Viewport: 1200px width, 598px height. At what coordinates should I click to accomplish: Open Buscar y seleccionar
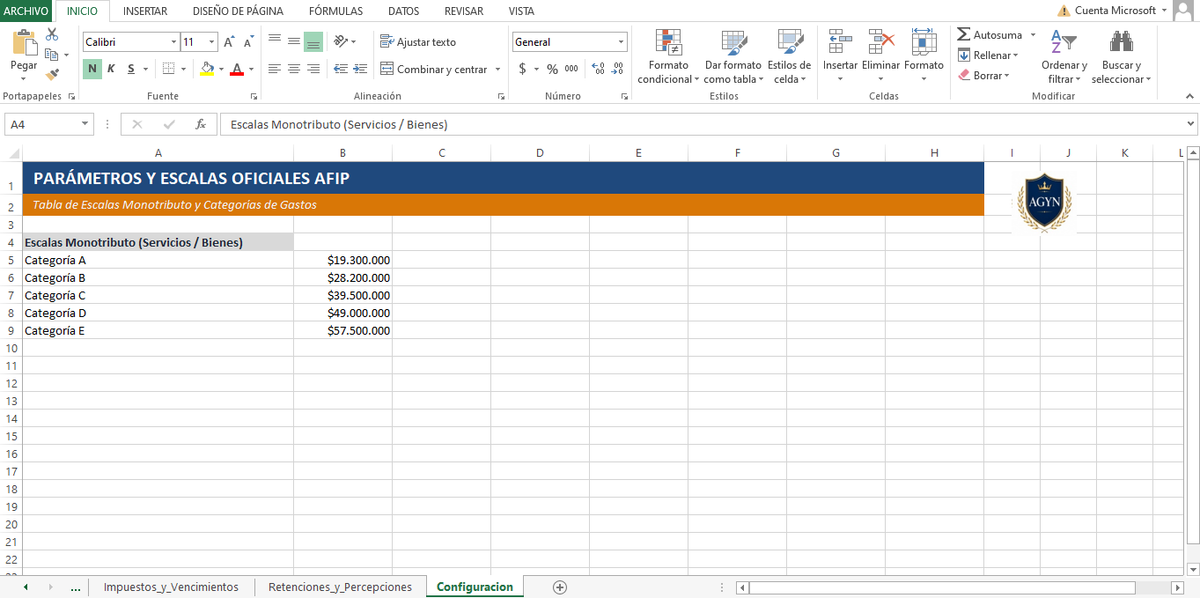(1121, 57)
